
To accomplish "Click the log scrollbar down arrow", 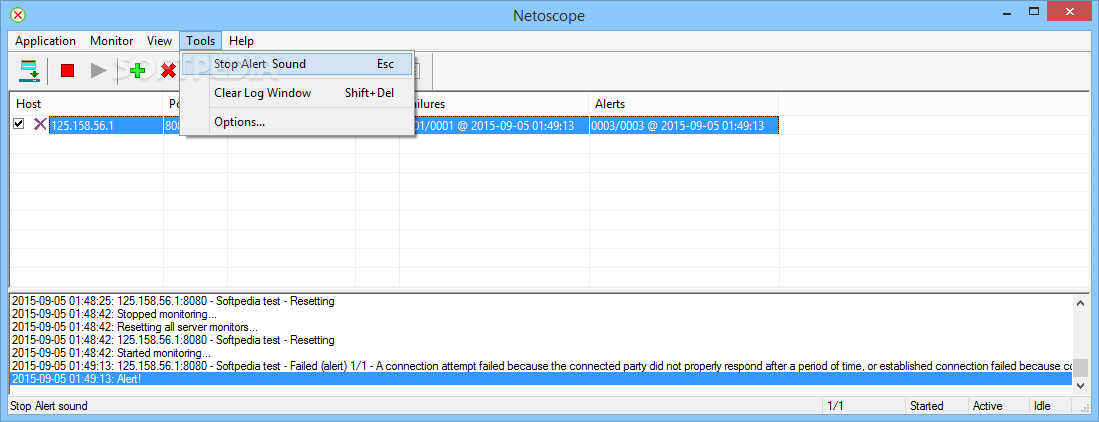I will [x=1081, y=386].
